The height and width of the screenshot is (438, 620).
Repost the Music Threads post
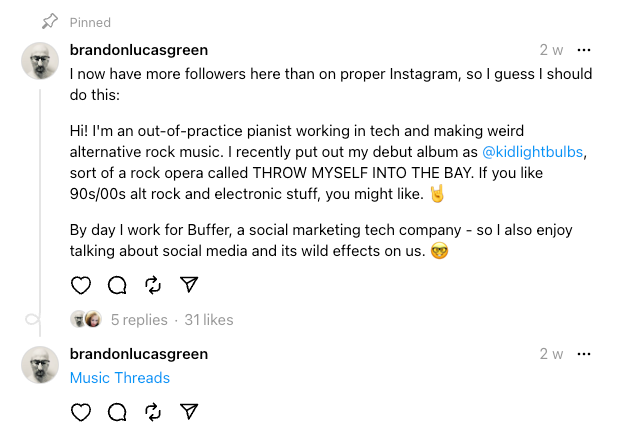tap(153, 411)
